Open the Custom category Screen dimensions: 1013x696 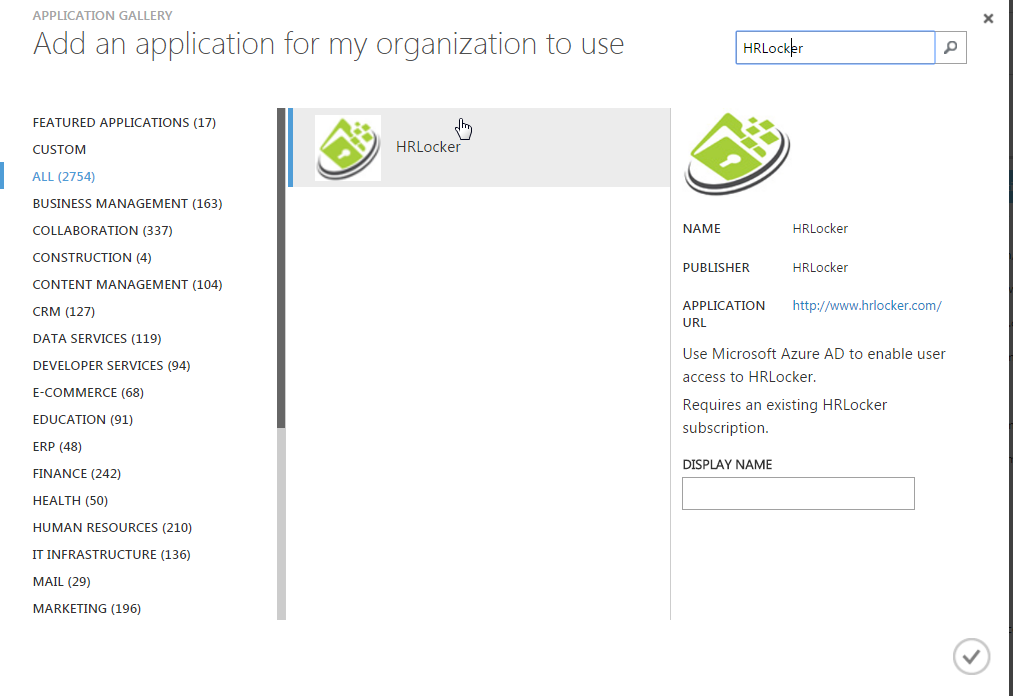click(x=60, y=150)
